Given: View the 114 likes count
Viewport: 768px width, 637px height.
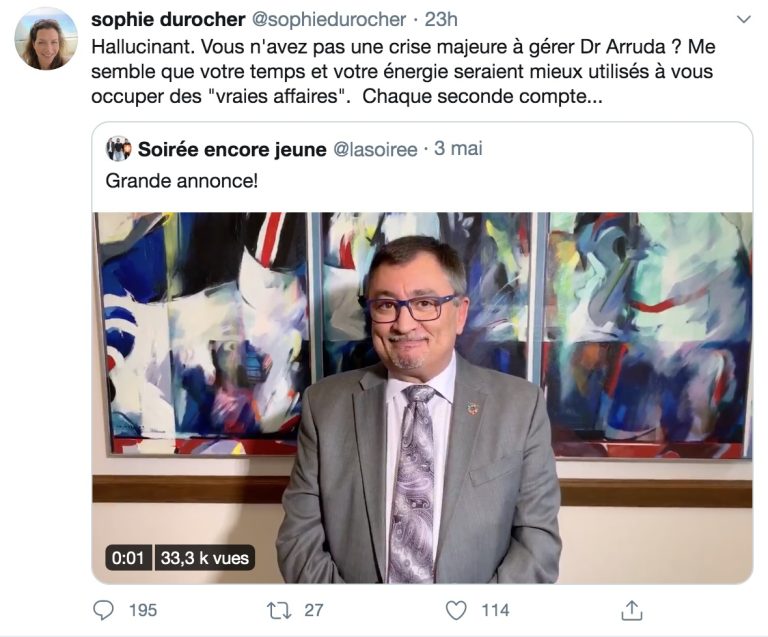Looking at the screenshot, I should tap(495, 611).
